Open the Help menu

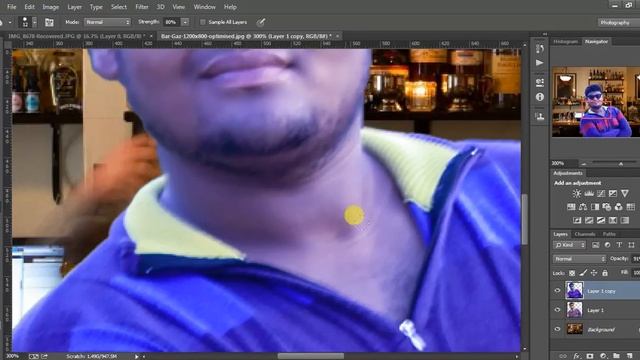point(230,7)
